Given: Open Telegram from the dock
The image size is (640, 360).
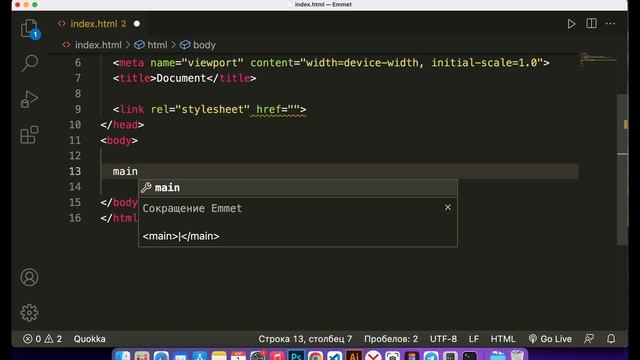Looking at the screenshot, I should pyautogui.click(x=431, y=356).
